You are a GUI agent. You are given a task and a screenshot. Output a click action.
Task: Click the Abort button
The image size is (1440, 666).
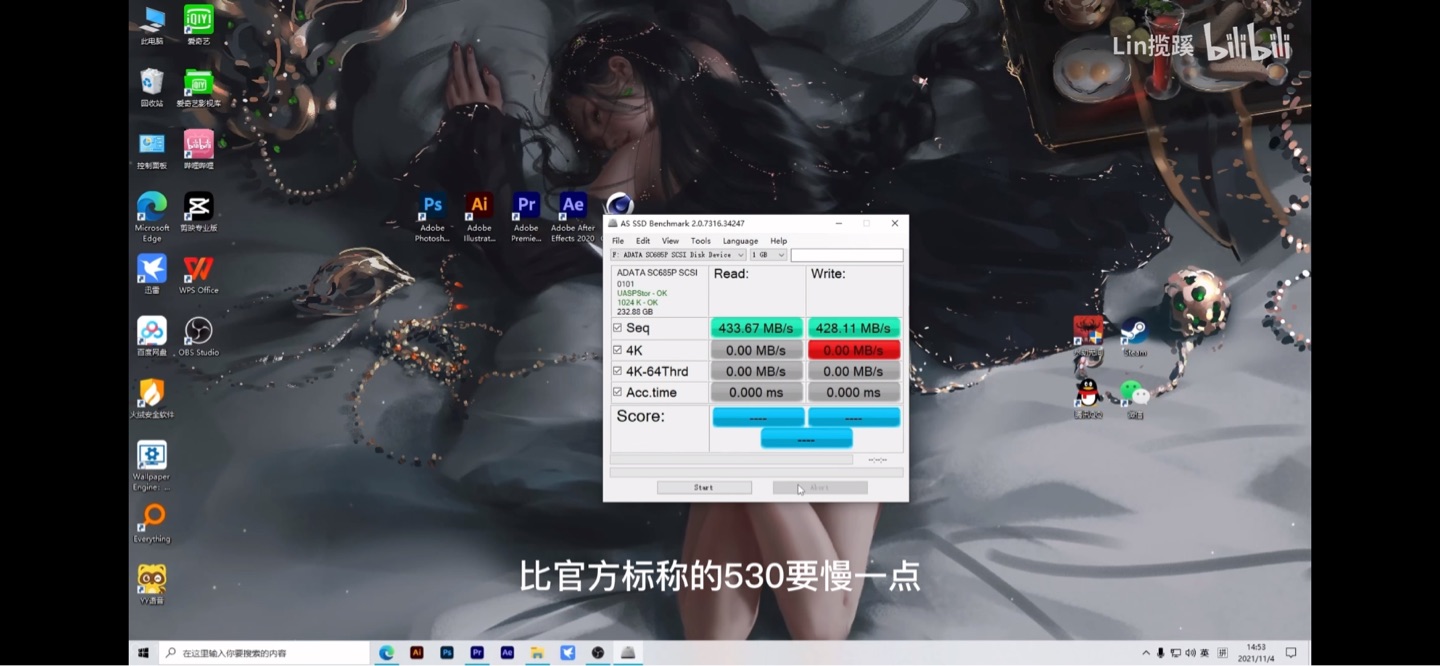(820, 487)
